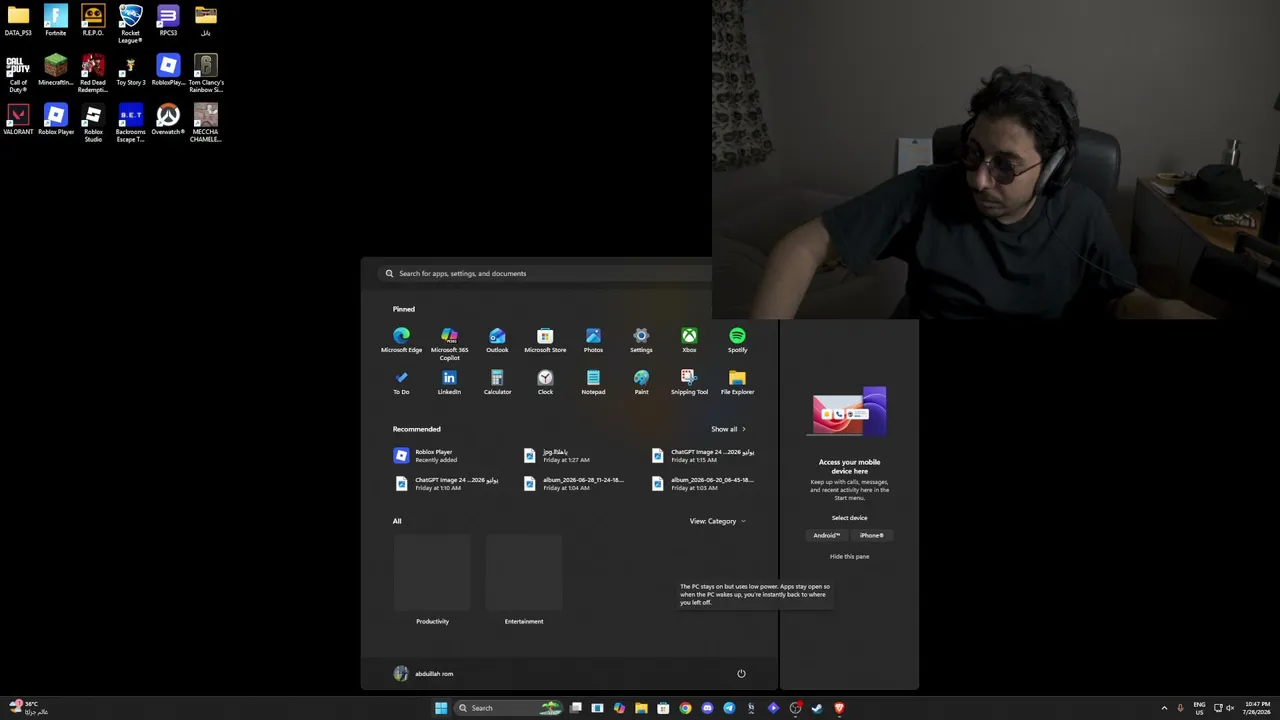
Task: Open Telegram from the taskbar
Action: click(x=729, y=708)
